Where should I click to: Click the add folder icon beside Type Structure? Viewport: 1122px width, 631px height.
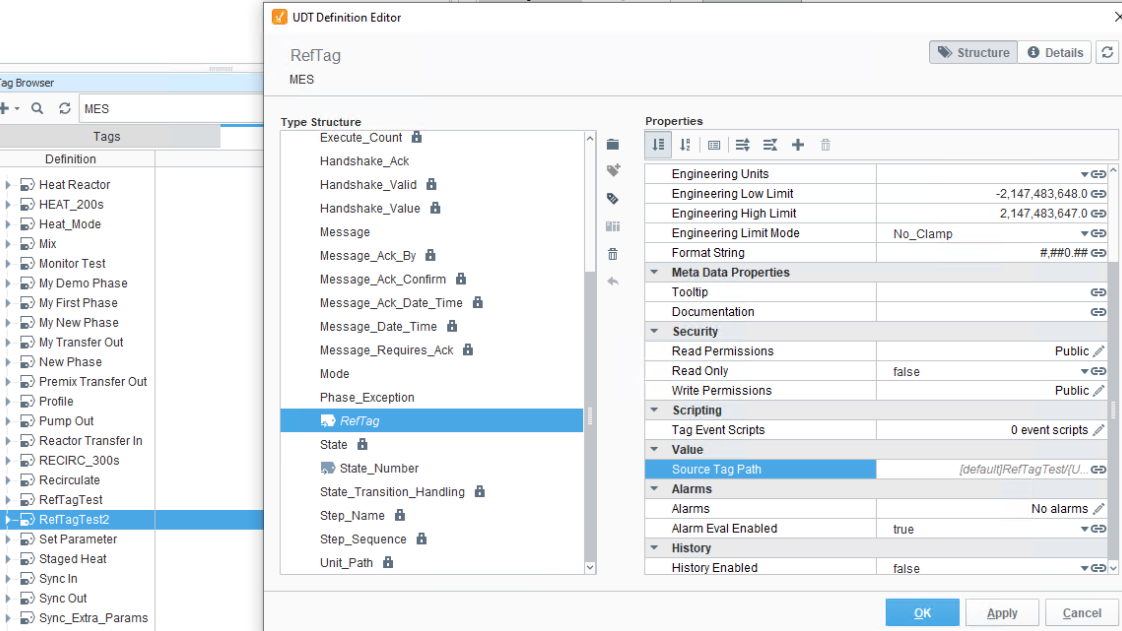pyautogui.click(x=613, y=145)
